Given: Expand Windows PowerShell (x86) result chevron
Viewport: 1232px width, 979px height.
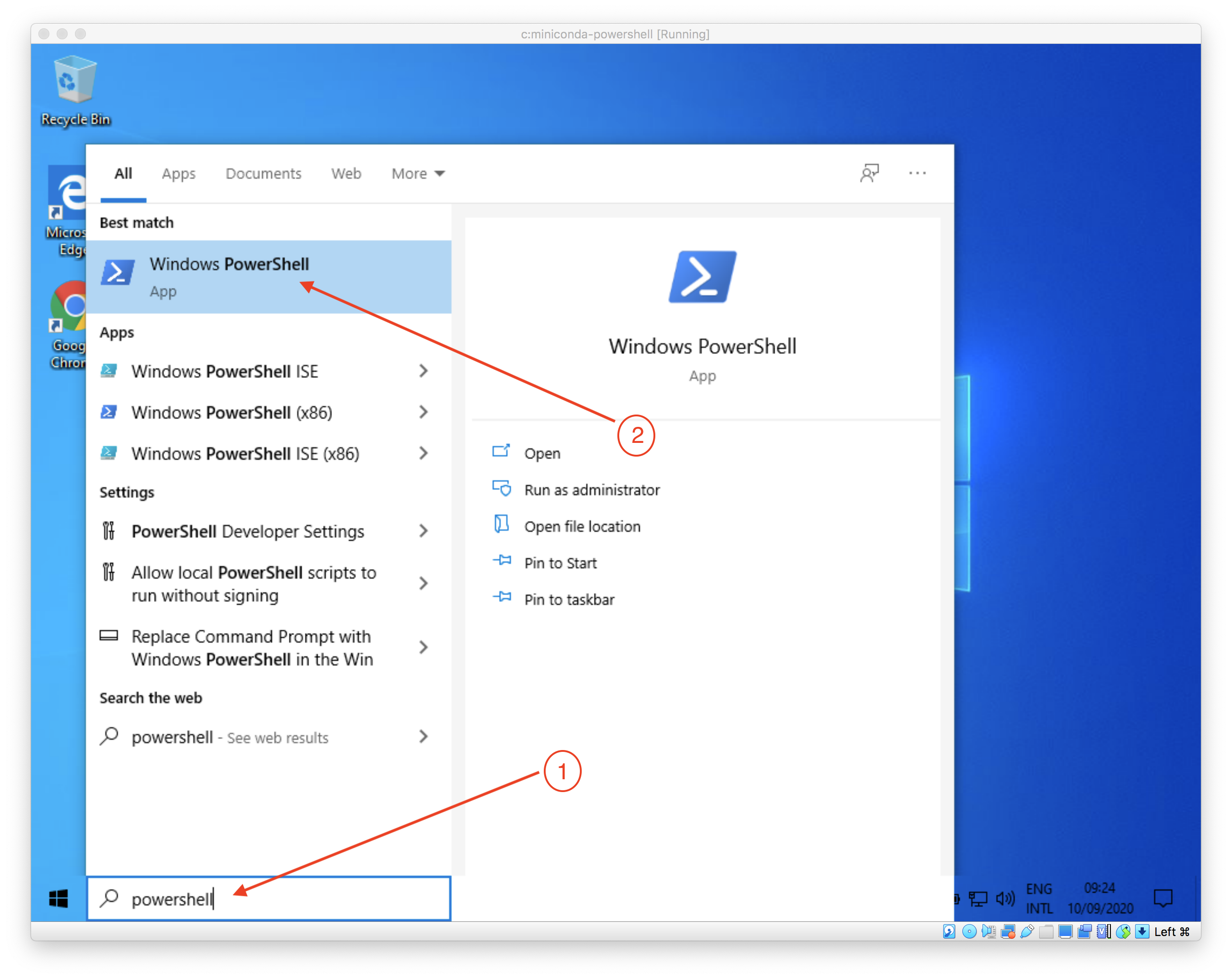Looking at the screenshot, I should 424,412.
